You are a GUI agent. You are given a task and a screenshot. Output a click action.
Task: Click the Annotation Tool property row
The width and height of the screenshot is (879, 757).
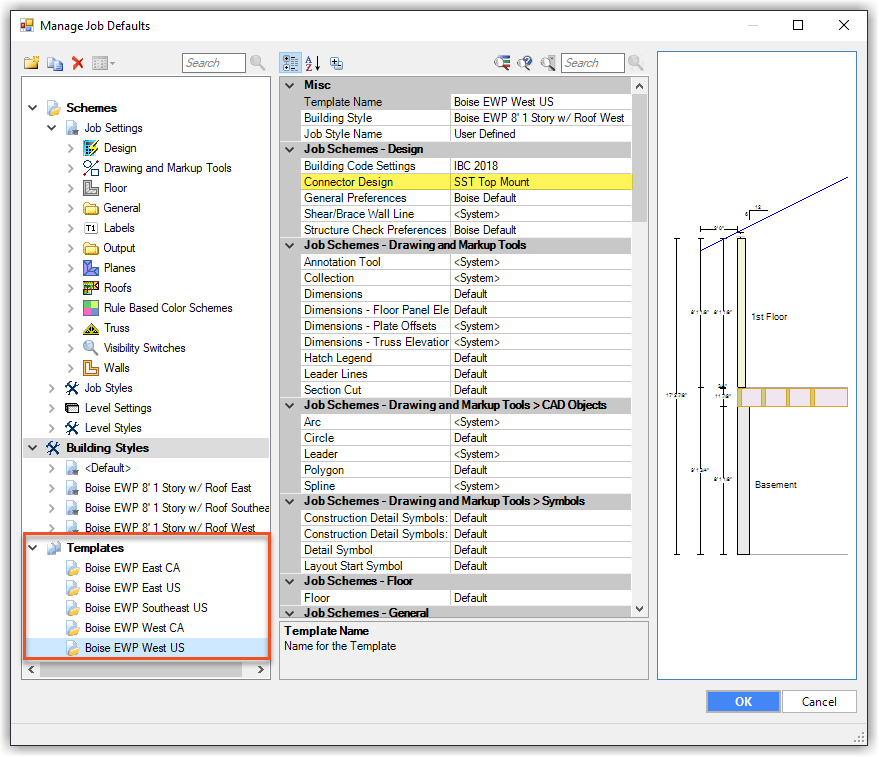point(466,262)
